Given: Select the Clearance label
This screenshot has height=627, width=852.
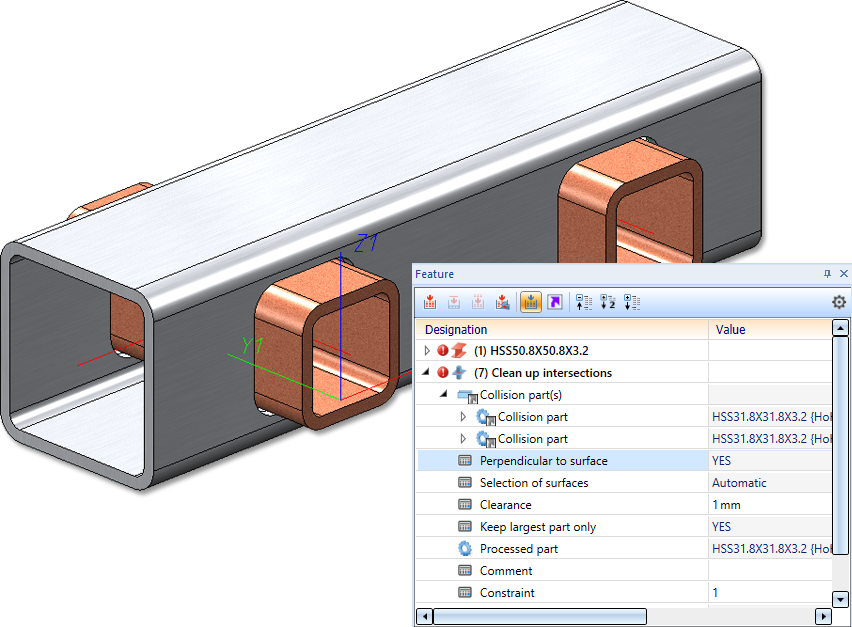Looking at the screenshot, I should [505, 505].
